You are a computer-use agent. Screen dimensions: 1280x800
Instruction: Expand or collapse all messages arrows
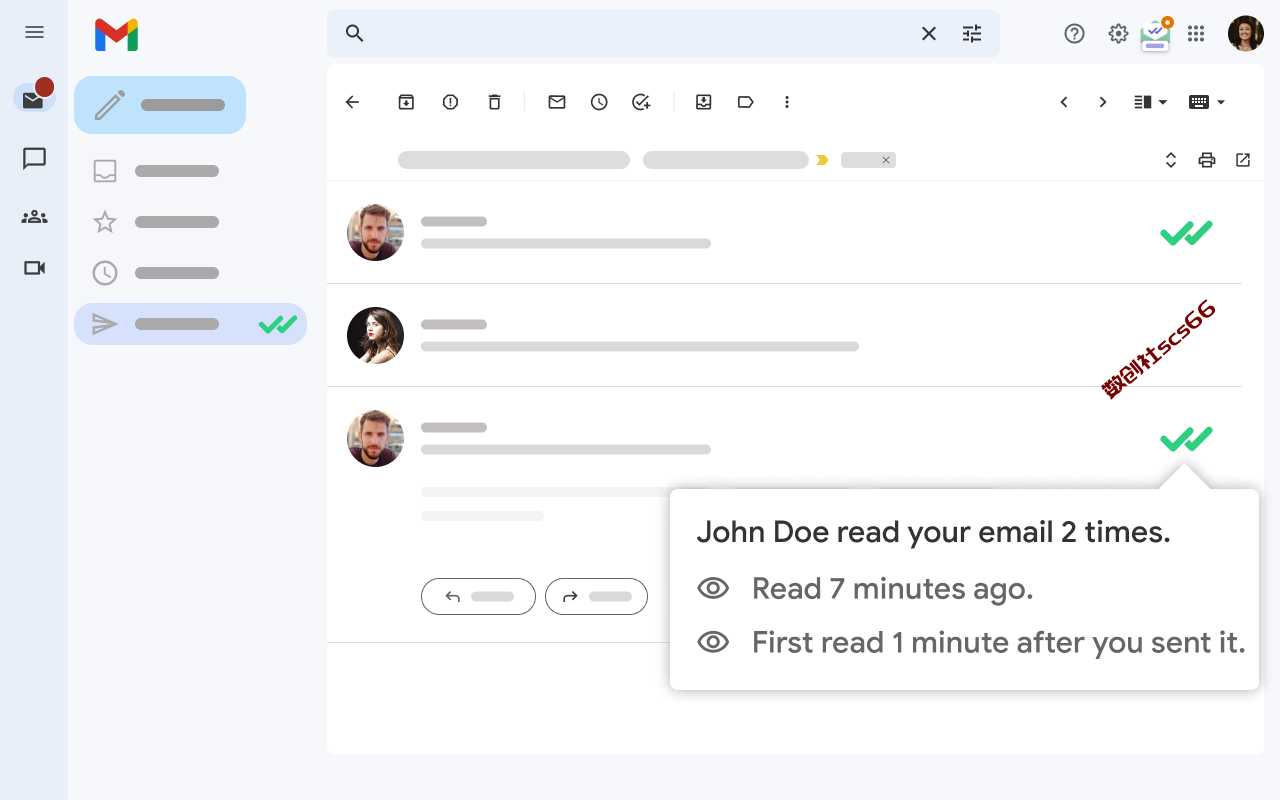coord(1171,160)
